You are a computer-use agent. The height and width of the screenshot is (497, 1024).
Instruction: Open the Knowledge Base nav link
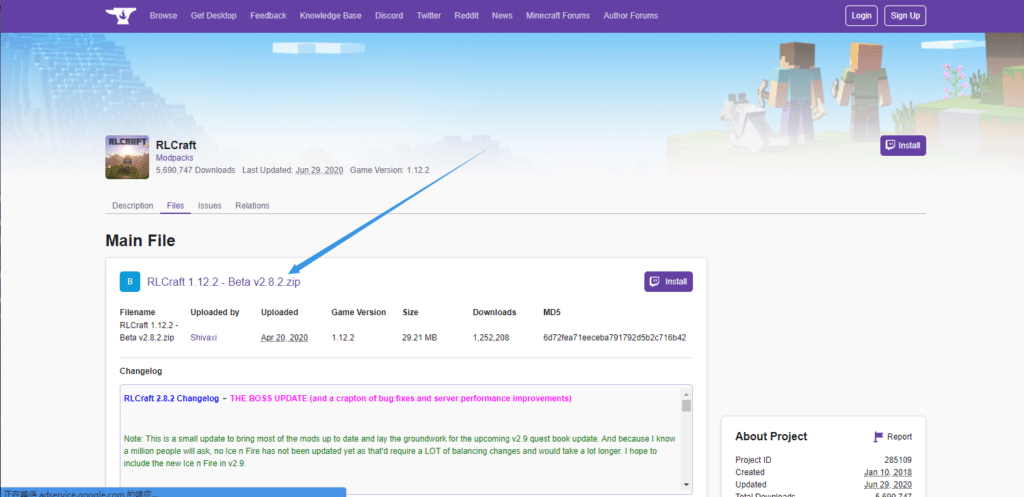pos(331,16)
